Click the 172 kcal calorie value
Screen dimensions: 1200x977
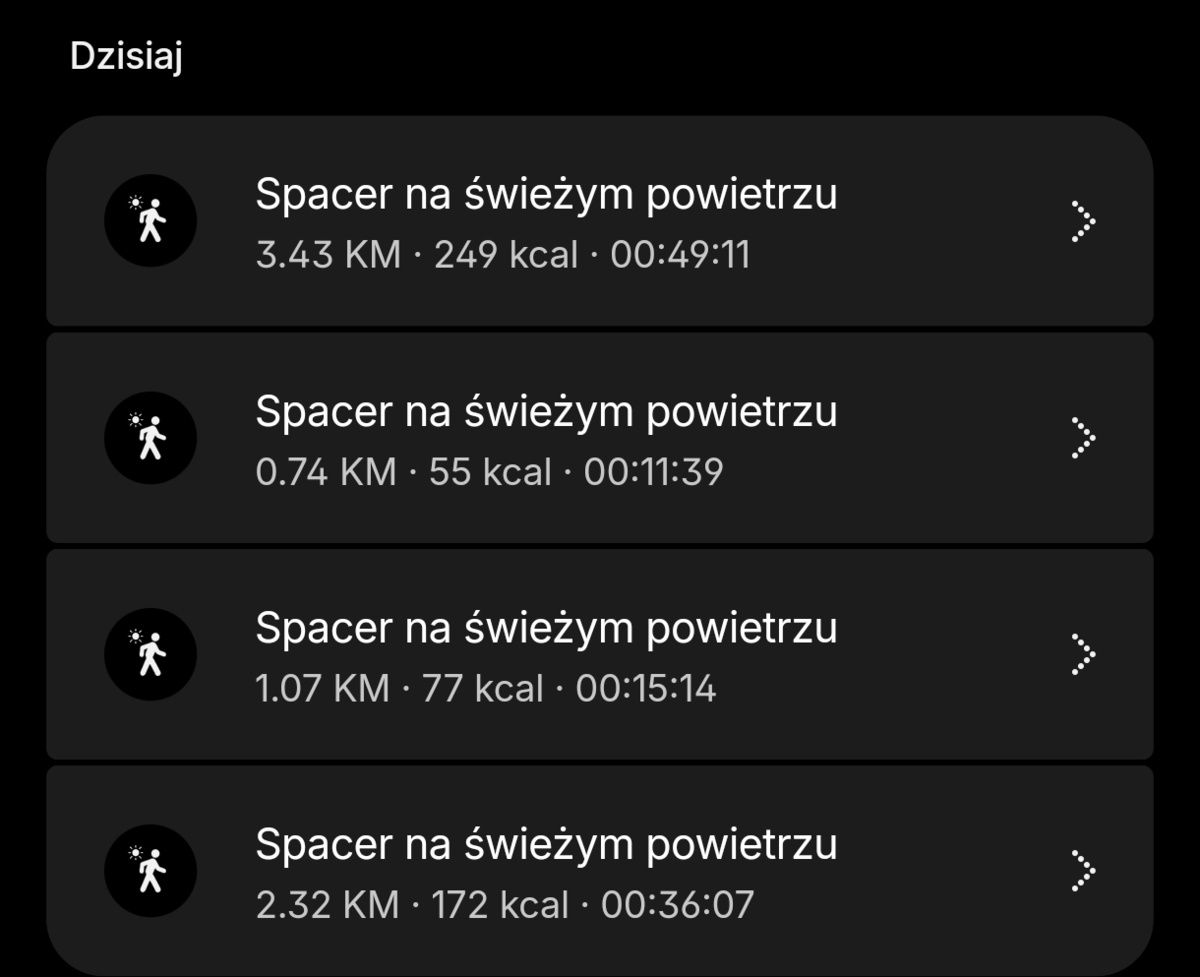click(x=500, y=906)
